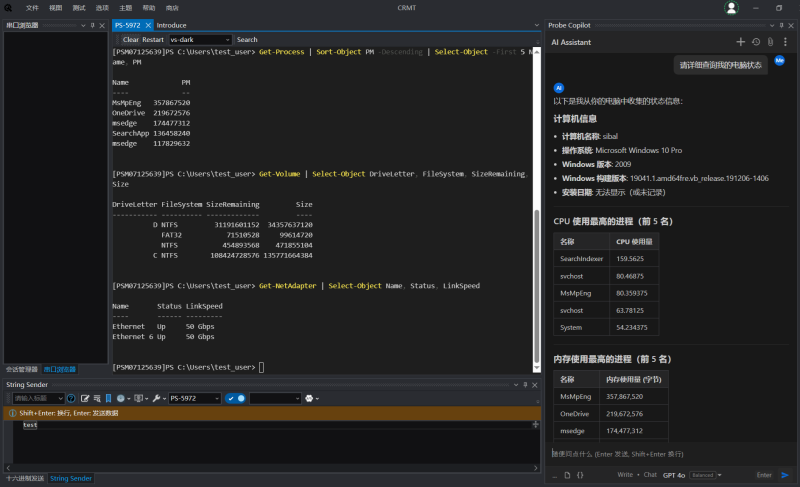Open the 选项 menu
Image resolution: width=800 pixels, height=487 pixels.
[102, 8]
